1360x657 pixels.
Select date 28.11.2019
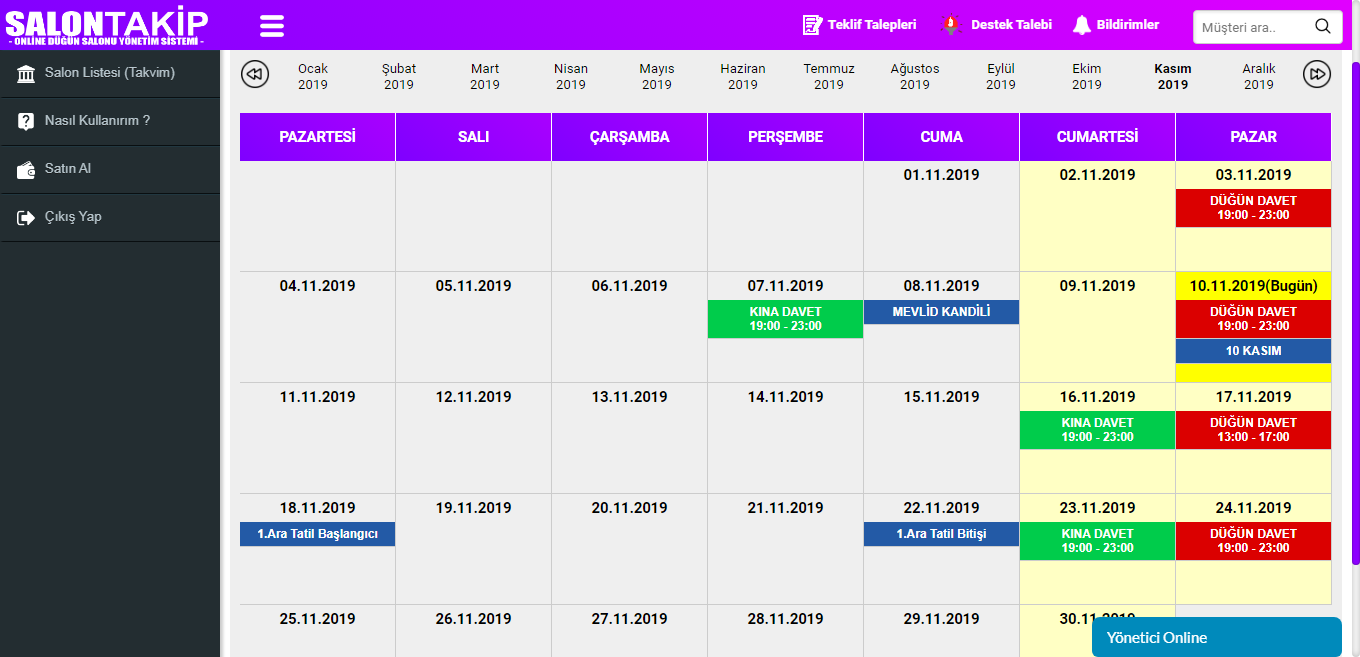pyautogui.click(x=785, y=619)
